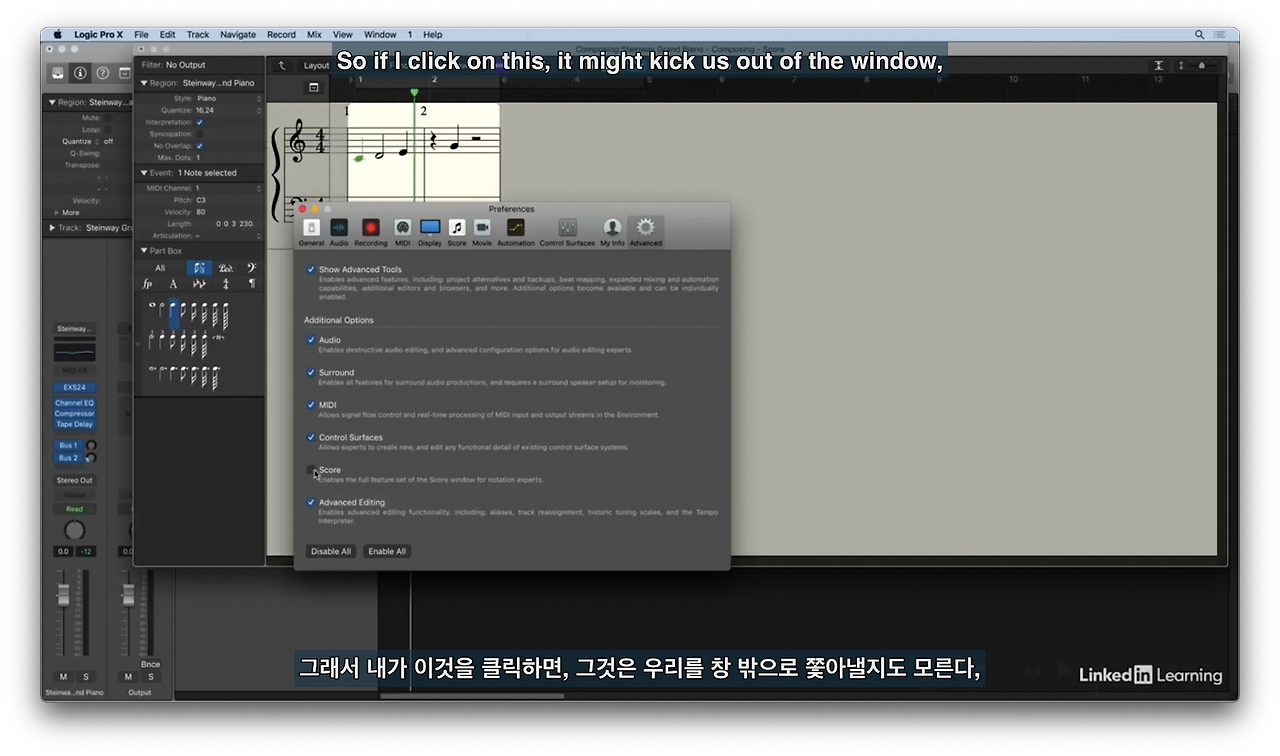This screenshot has width=1280, height=756.
Task: Click the Compressor plug-in slot
Action: [74, 413]
